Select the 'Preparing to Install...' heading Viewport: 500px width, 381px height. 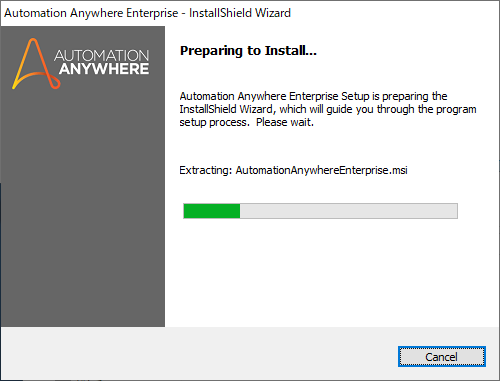pos(248,51)
